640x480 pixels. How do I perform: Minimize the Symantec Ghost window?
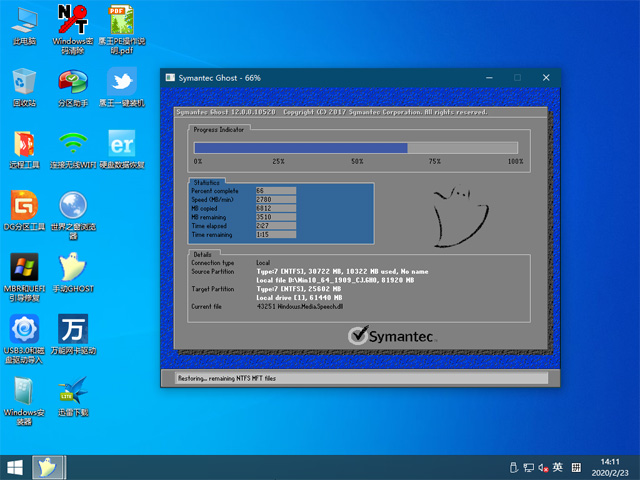point(489,78)
